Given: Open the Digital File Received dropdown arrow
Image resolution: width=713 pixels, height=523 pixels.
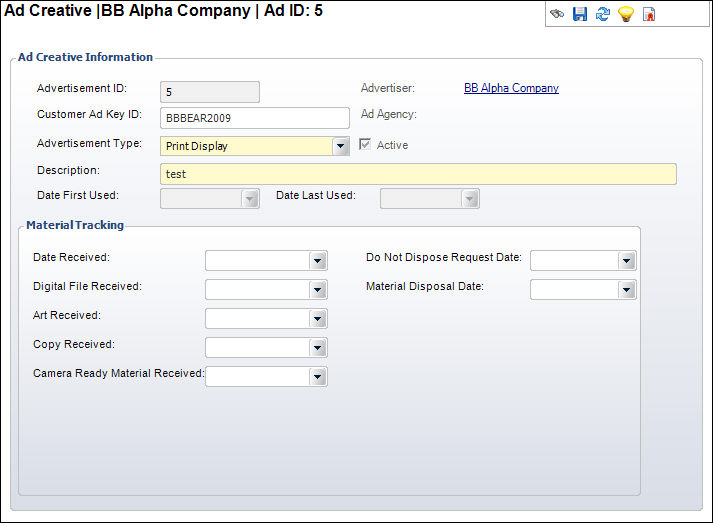Looking at the screenshot, I should click(318, 290).
